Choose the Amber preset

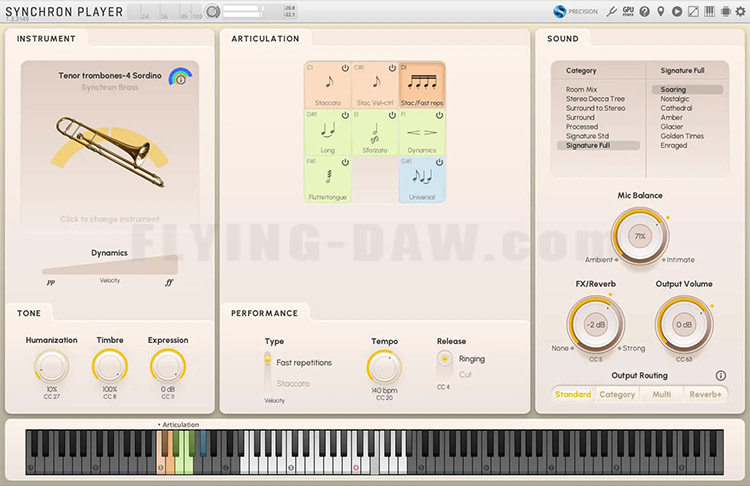[671, 117]
